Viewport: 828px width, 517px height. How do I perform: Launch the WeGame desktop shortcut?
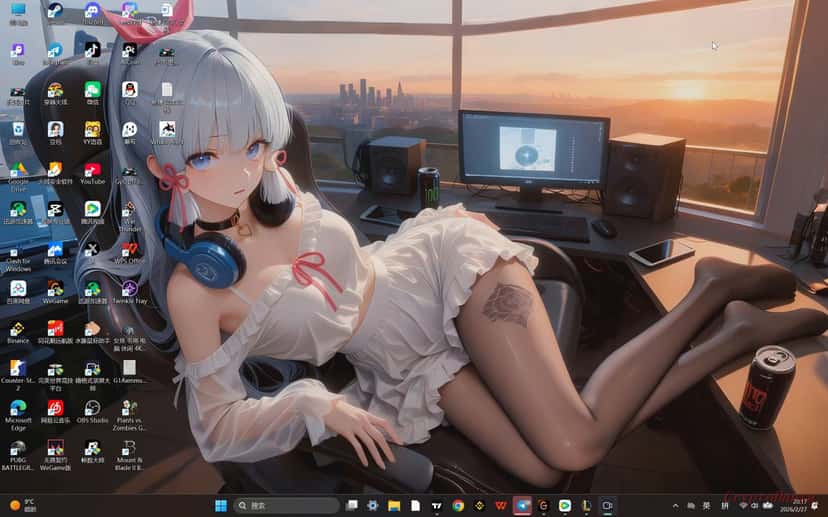coord(55,292)
